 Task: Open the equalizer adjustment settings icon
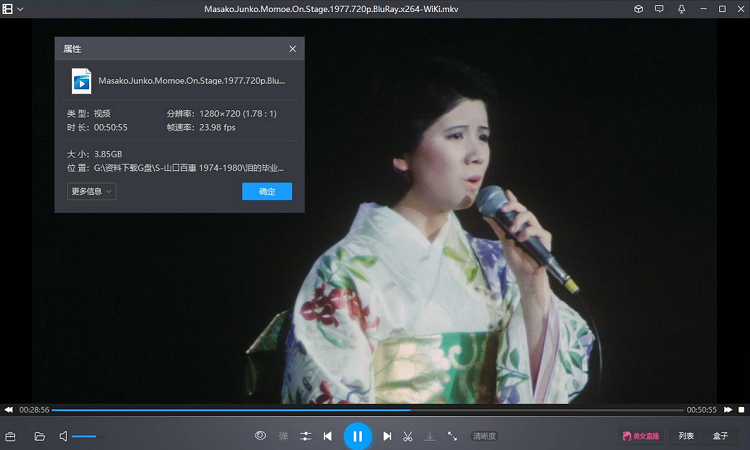click(305, 436)
